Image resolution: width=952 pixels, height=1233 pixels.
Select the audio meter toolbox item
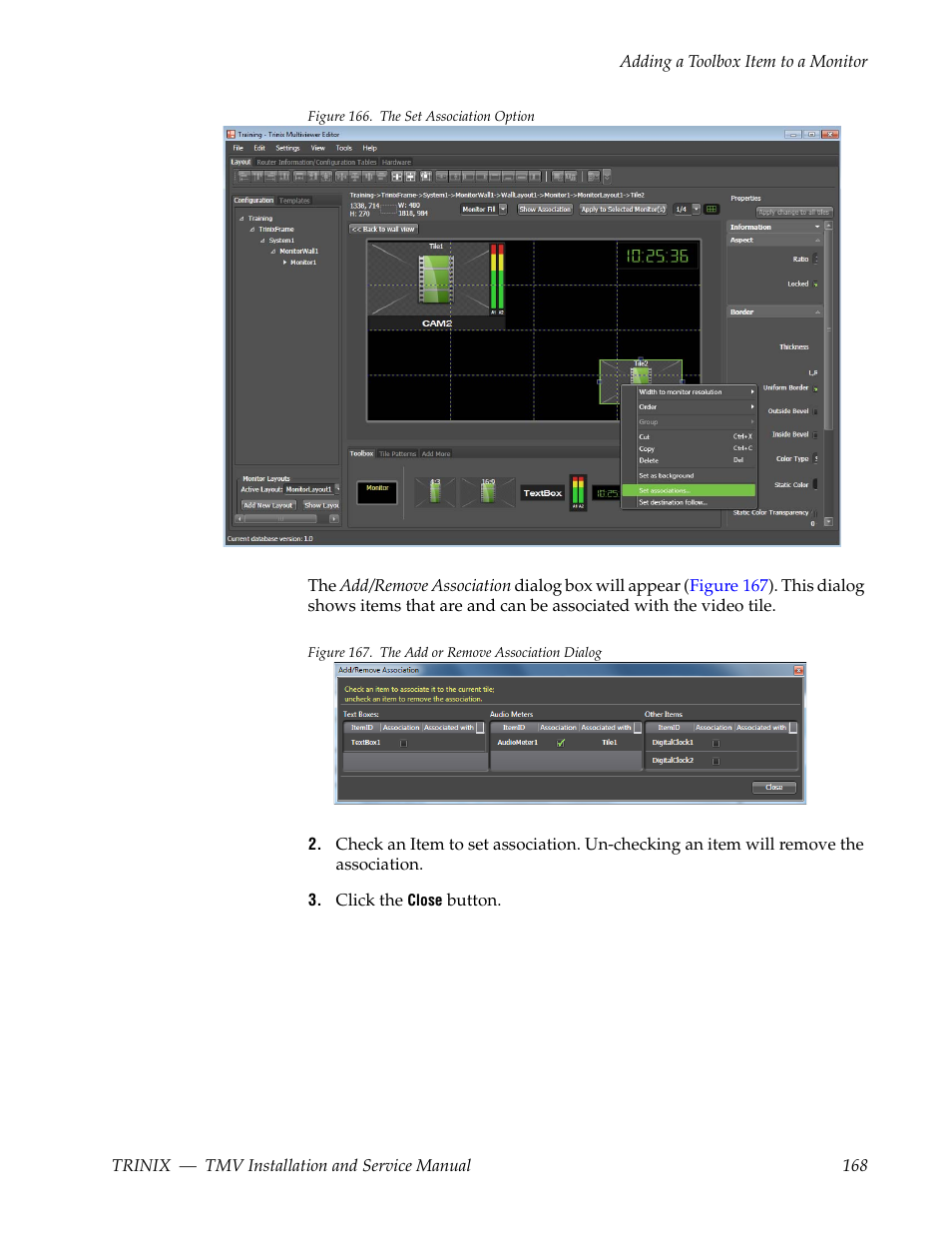coord(578,492)
